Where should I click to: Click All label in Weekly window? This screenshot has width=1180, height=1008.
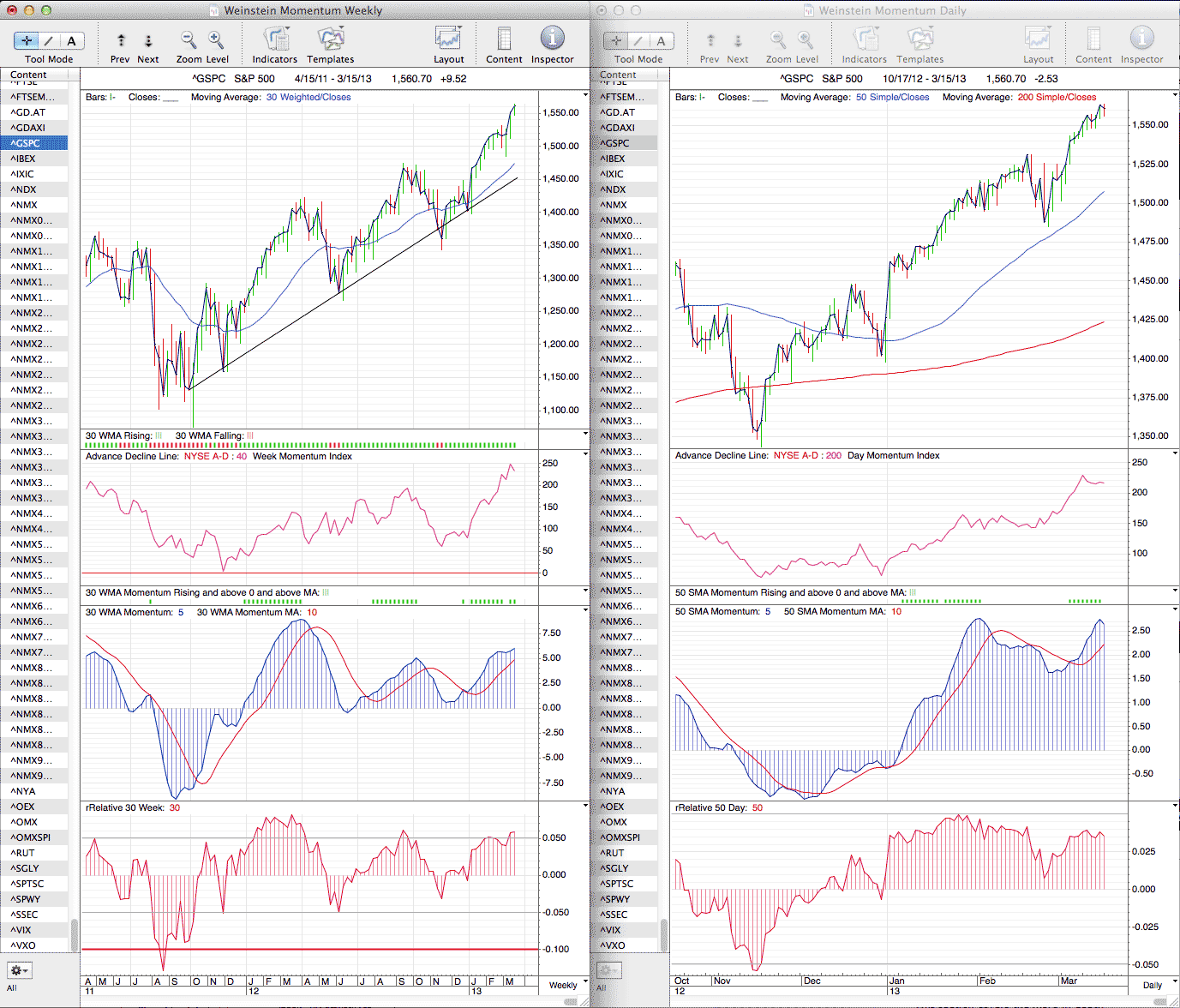pos(11,987)
